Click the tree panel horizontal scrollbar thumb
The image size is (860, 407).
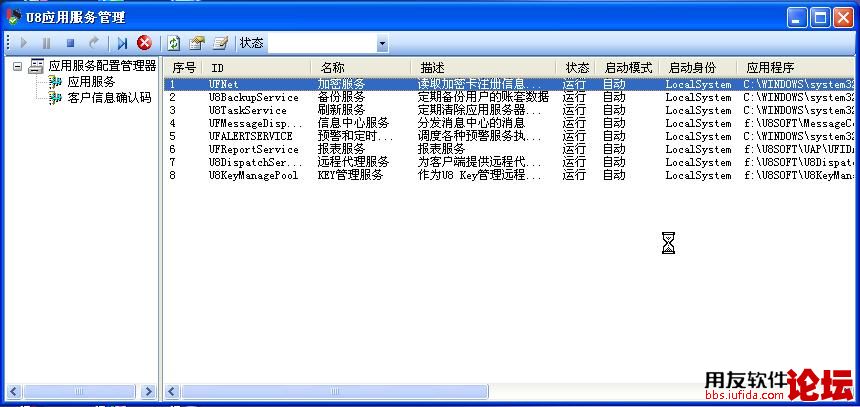(80, 392)
